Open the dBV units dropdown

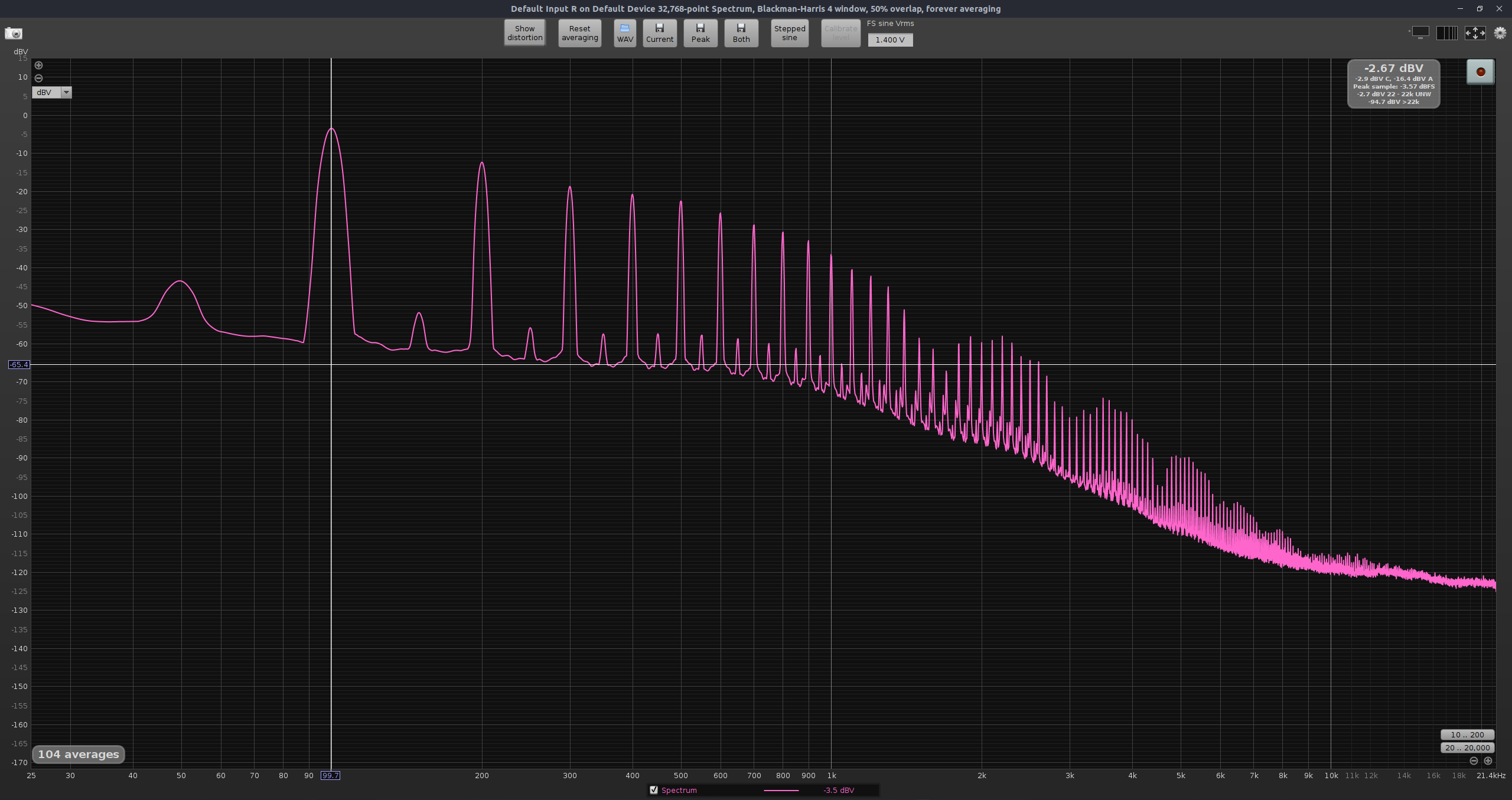coord(52,92)
